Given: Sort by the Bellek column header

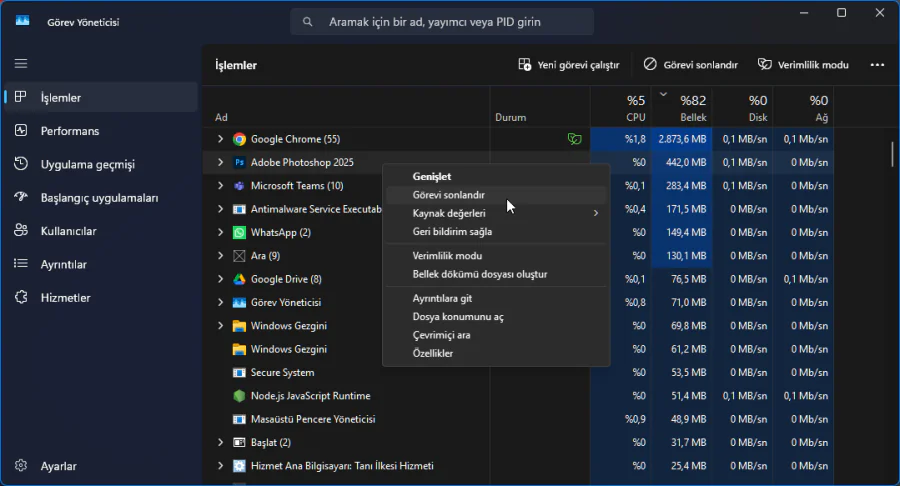Looking at the screenshot, I should 682,108.
